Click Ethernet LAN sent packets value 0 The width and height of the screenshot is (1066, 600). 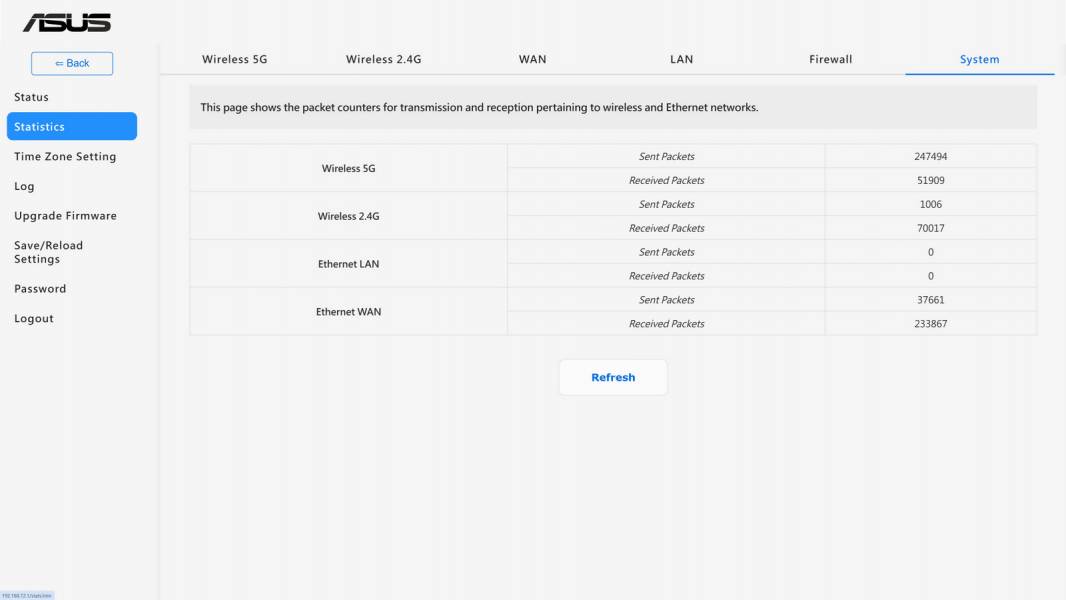(931, 252)
